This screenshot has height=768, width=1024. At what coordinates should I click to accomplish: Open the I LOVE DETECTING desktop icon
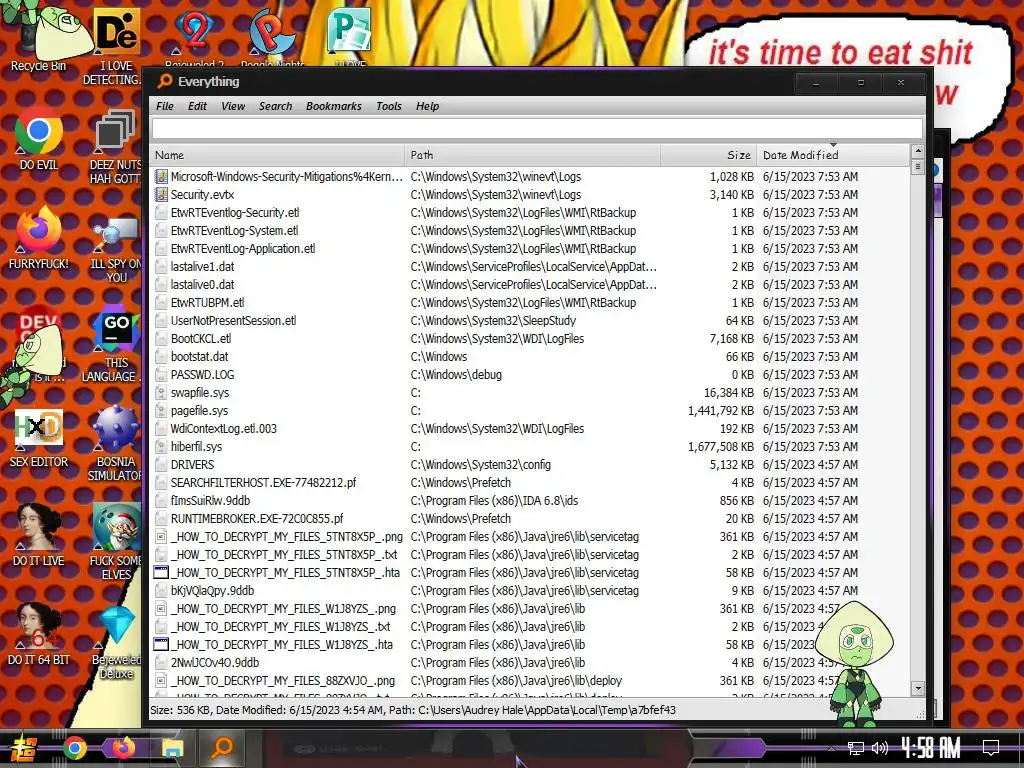click(x=115, y=46)
